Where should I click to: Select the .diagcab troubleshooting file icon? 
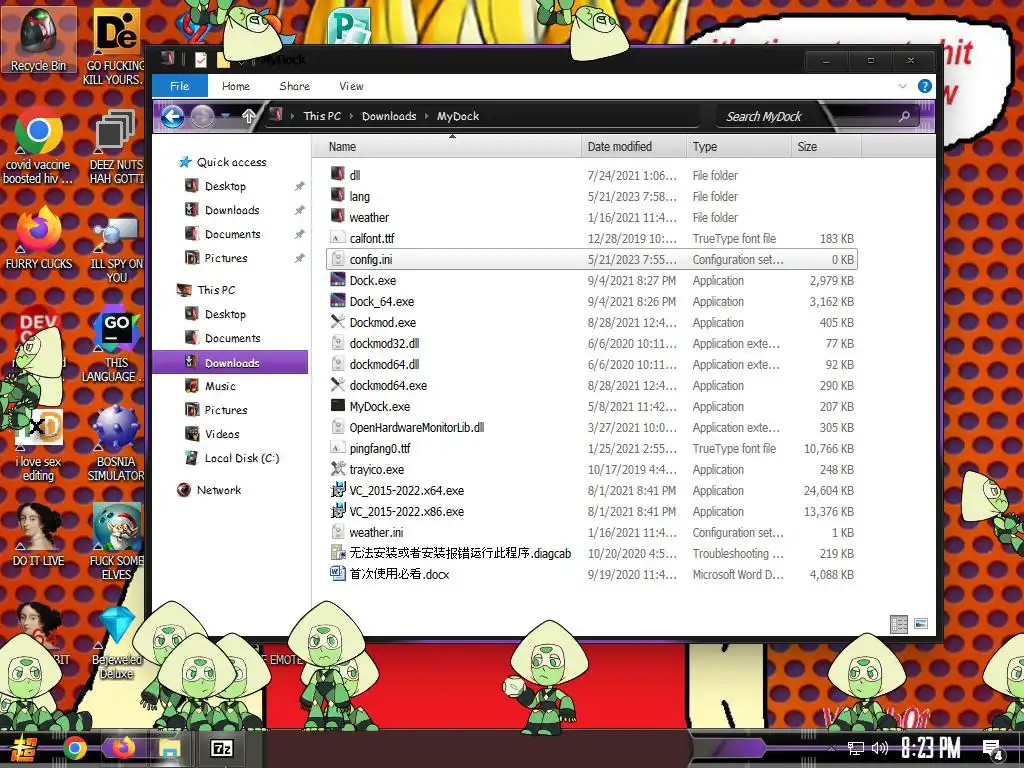(338, 553)
